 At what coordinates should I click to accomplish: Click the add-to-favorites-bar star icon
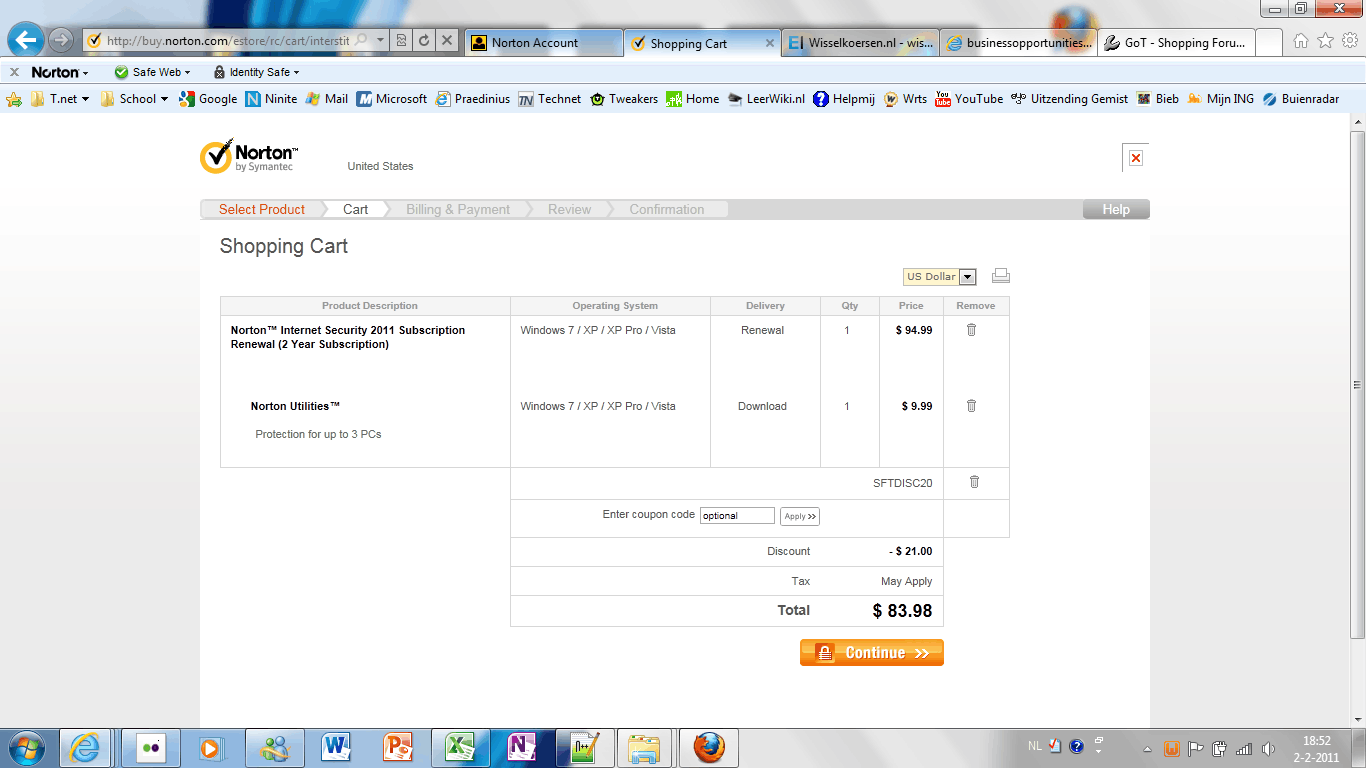point(14,99)
